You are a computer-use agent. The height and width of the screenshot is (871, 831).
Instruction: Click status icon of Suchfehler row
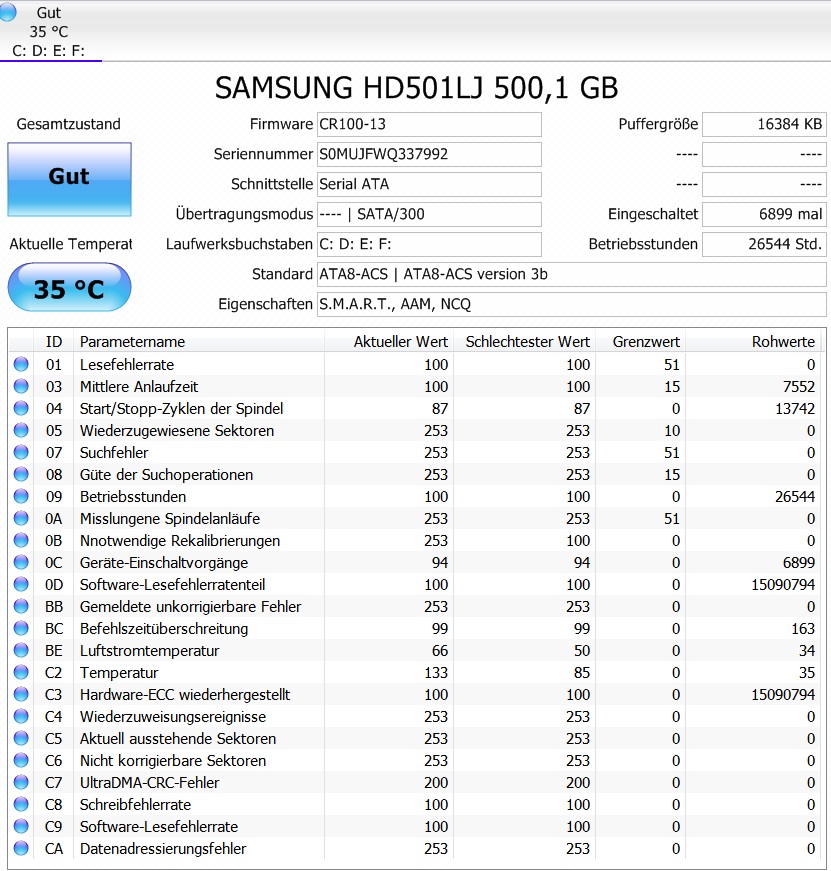pyautogui.click(x=21, y=452)
